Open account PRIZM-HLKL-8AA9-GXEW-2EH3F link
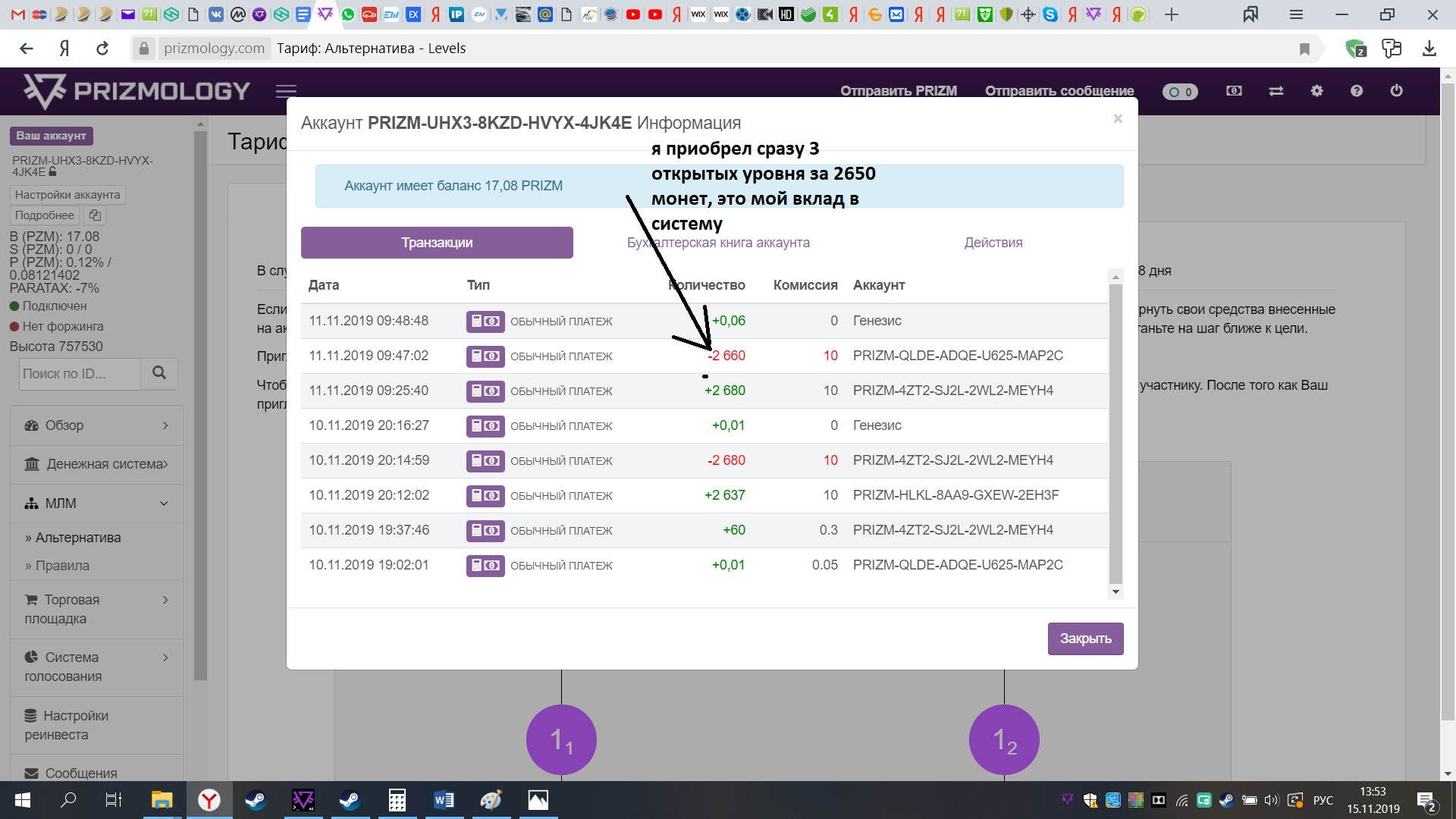 955,495
